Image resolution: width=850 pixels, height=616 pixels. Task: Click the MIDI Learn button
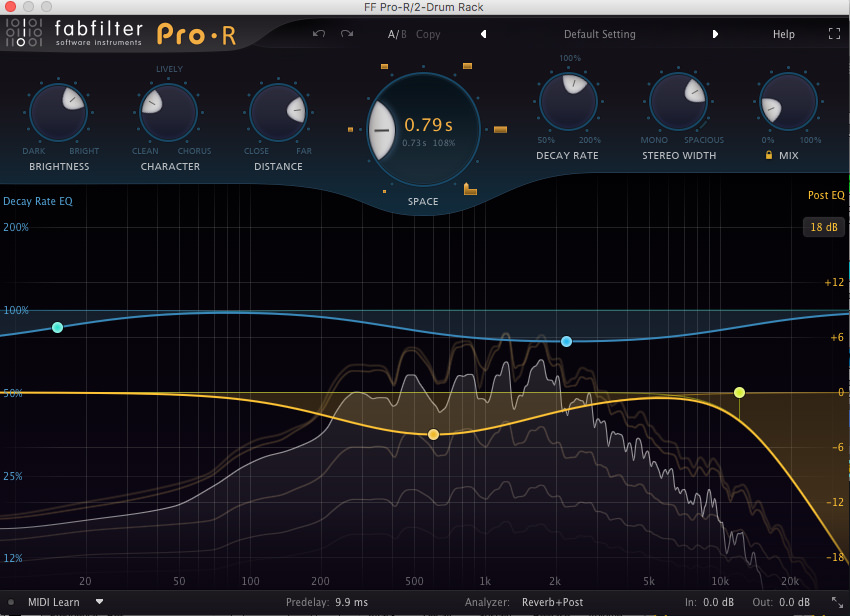[54, 602]
